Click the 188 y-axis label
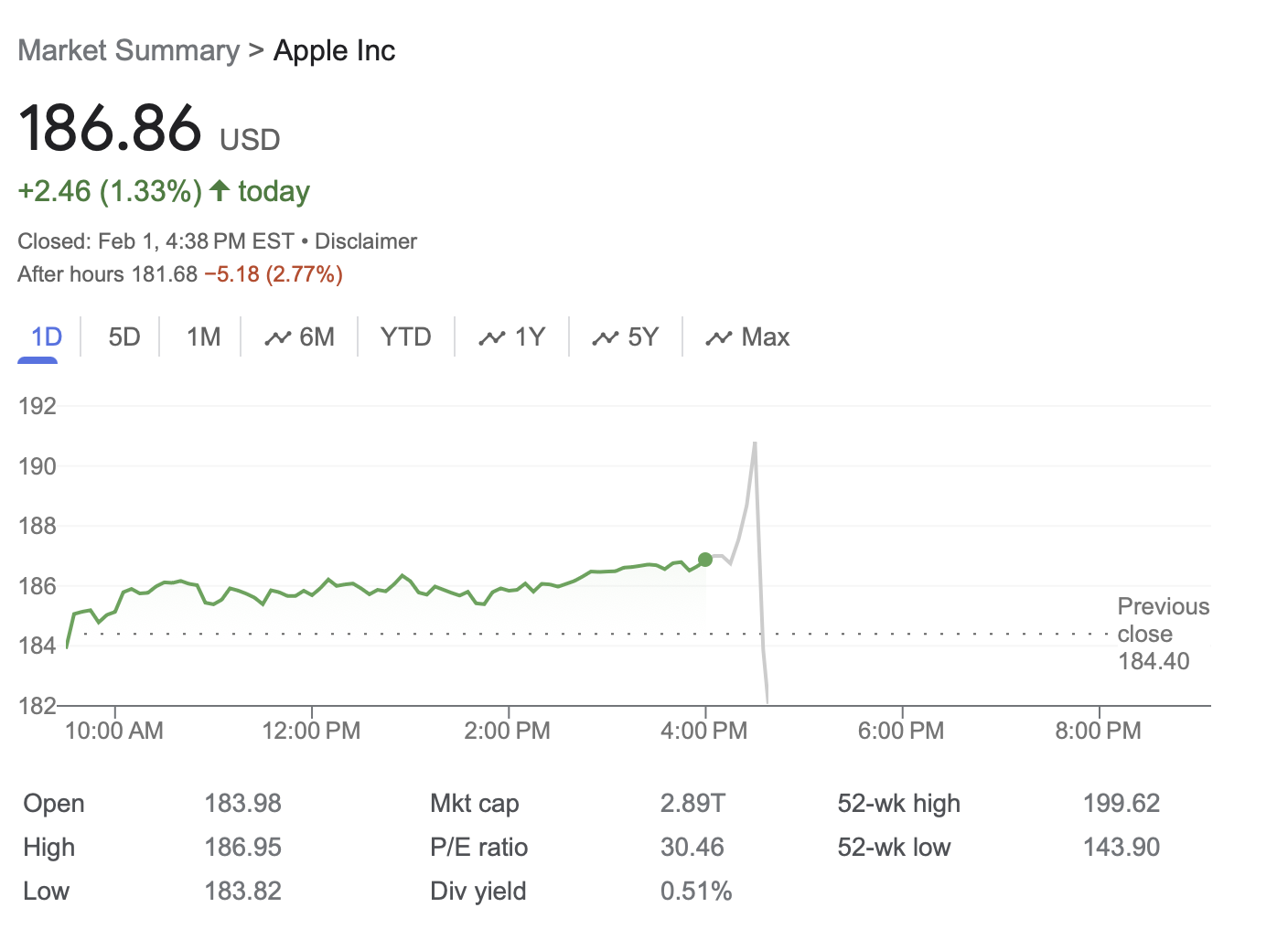1288x929 pixels. (38, 526)
